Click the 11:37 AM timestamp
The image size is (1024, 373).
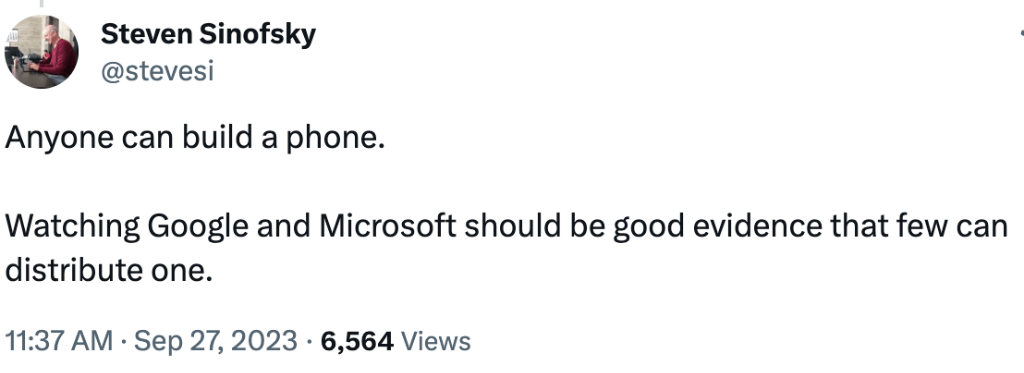(x=59, y=341)
